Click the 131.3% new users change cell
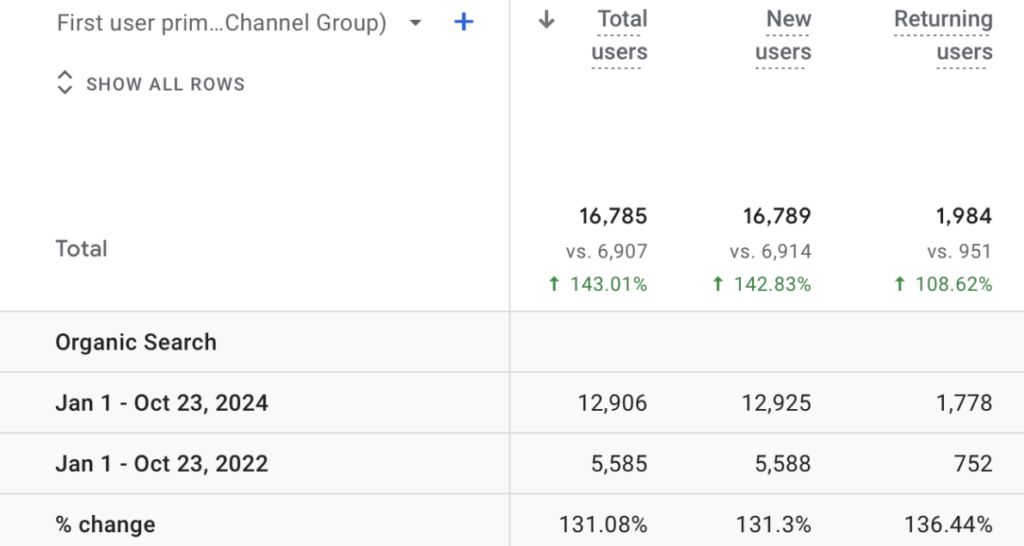This screenshot has width=1024, height=546. pos(778,524)
